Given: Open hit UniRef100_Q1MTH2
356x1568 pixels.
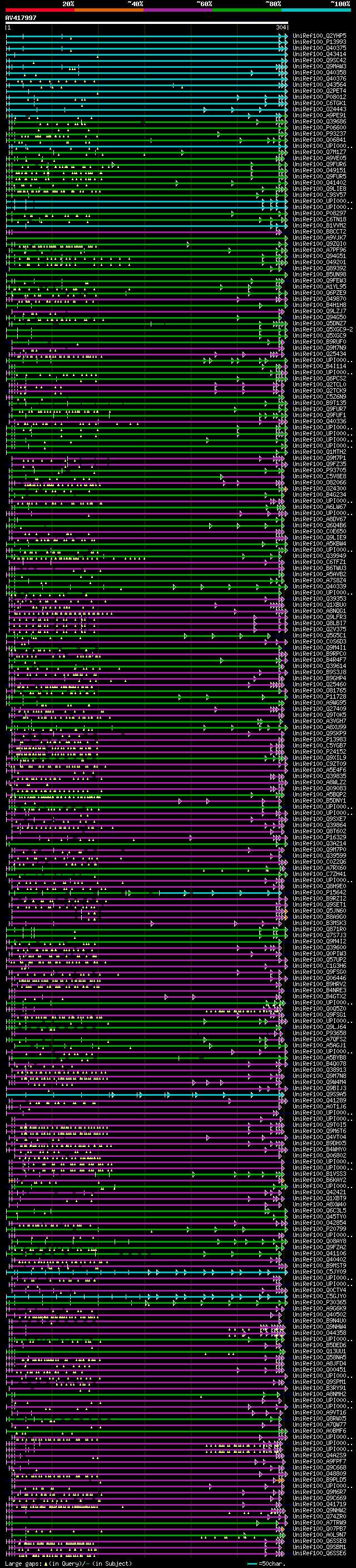Looking at the screenshot, I should click(x=319, y=452).
